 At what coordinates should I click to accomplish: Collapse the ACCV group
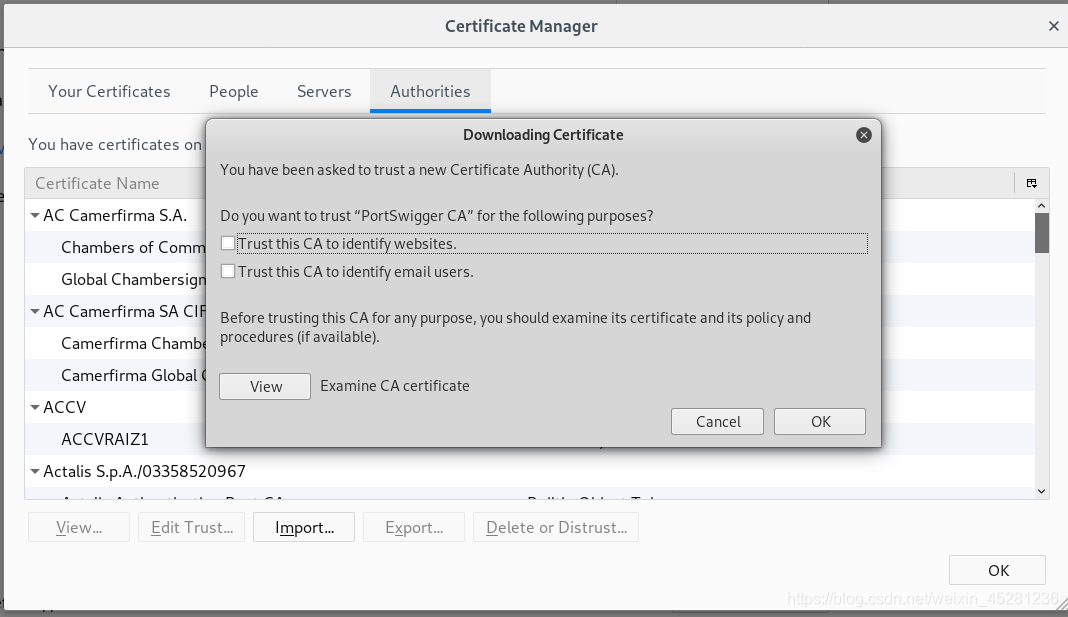click(35, 407)
